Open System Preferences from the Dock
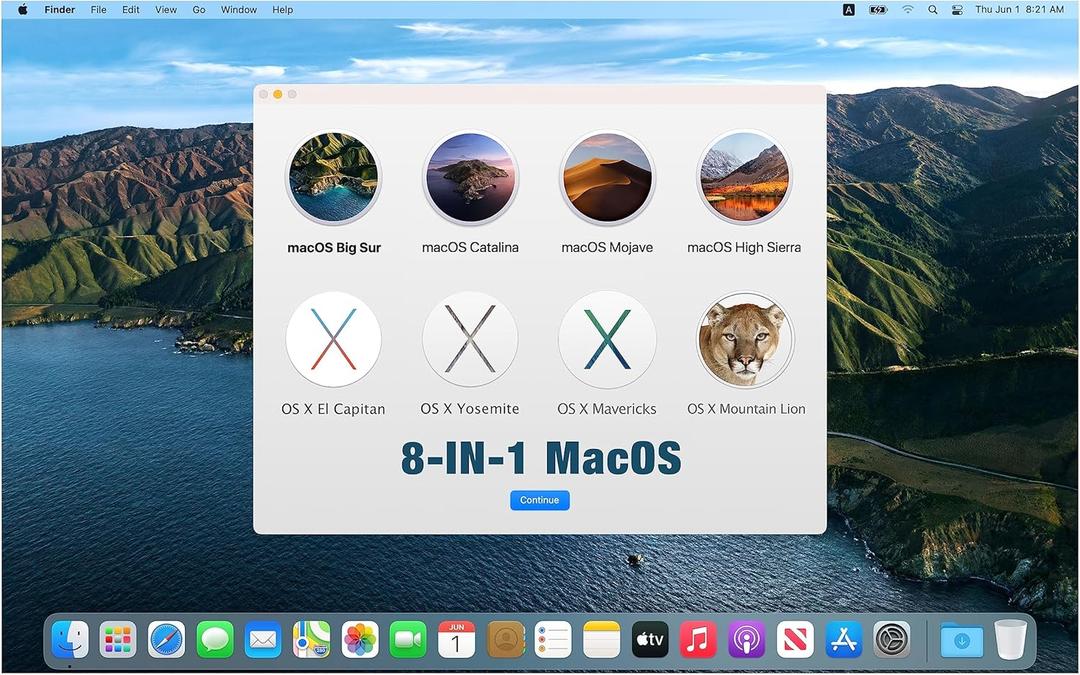 (x=891, y=639)
